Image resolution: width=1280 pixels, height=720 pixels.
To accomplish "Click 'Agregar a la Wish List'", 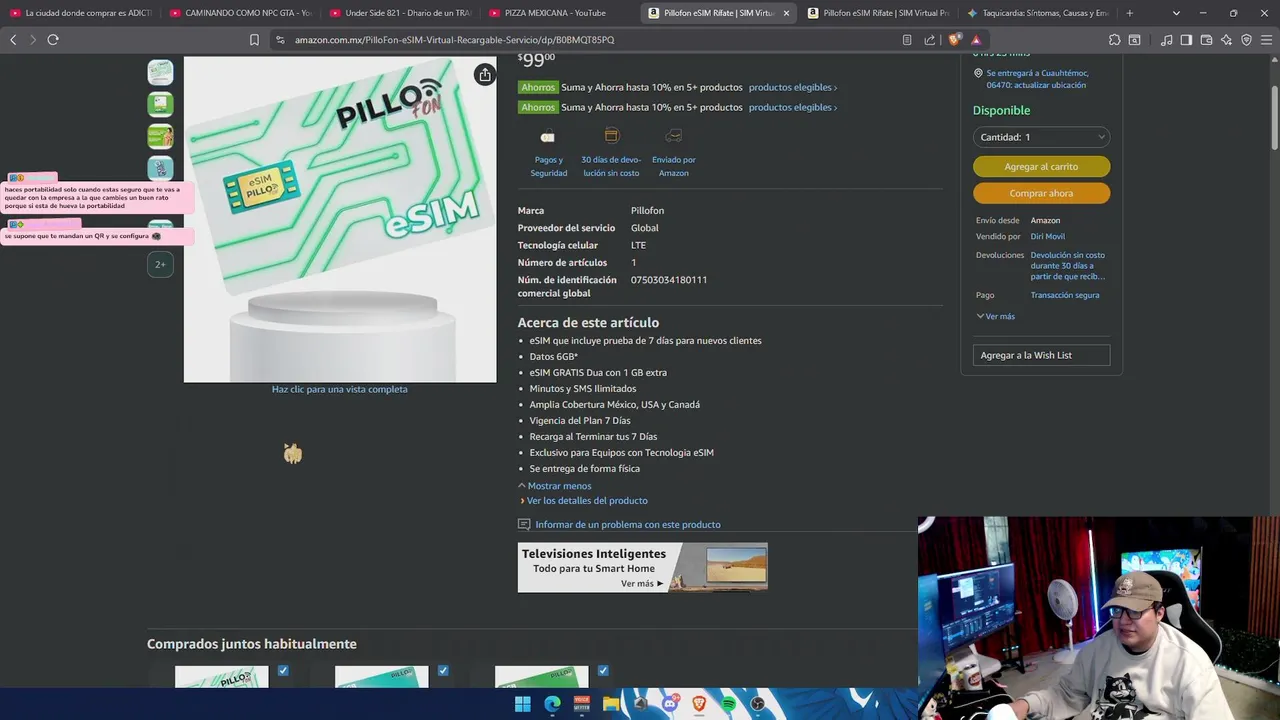I will (x=1041, y=355).
